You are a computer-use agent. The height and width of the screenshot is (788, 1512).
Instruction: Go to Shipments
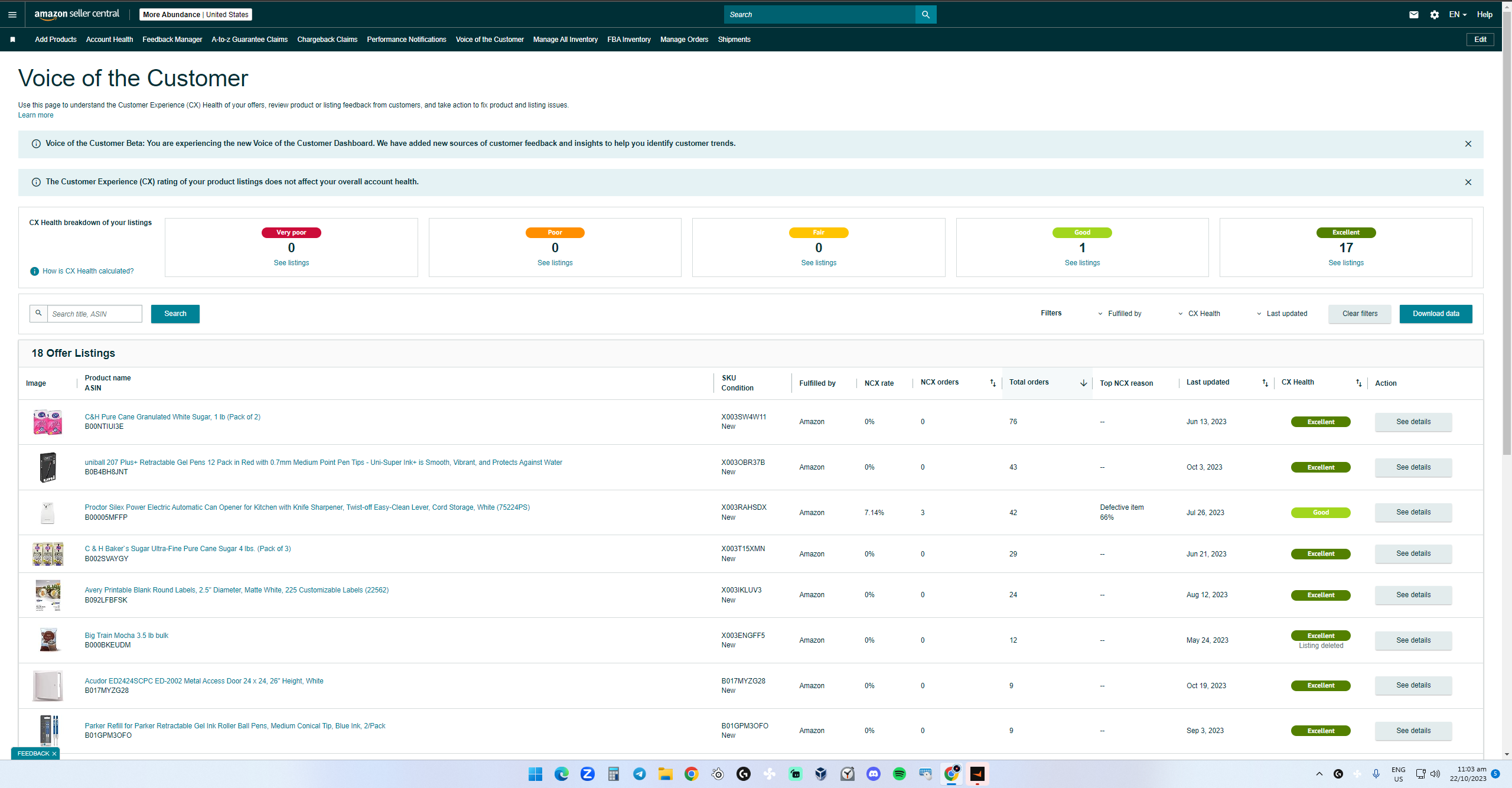pos(734,40)
